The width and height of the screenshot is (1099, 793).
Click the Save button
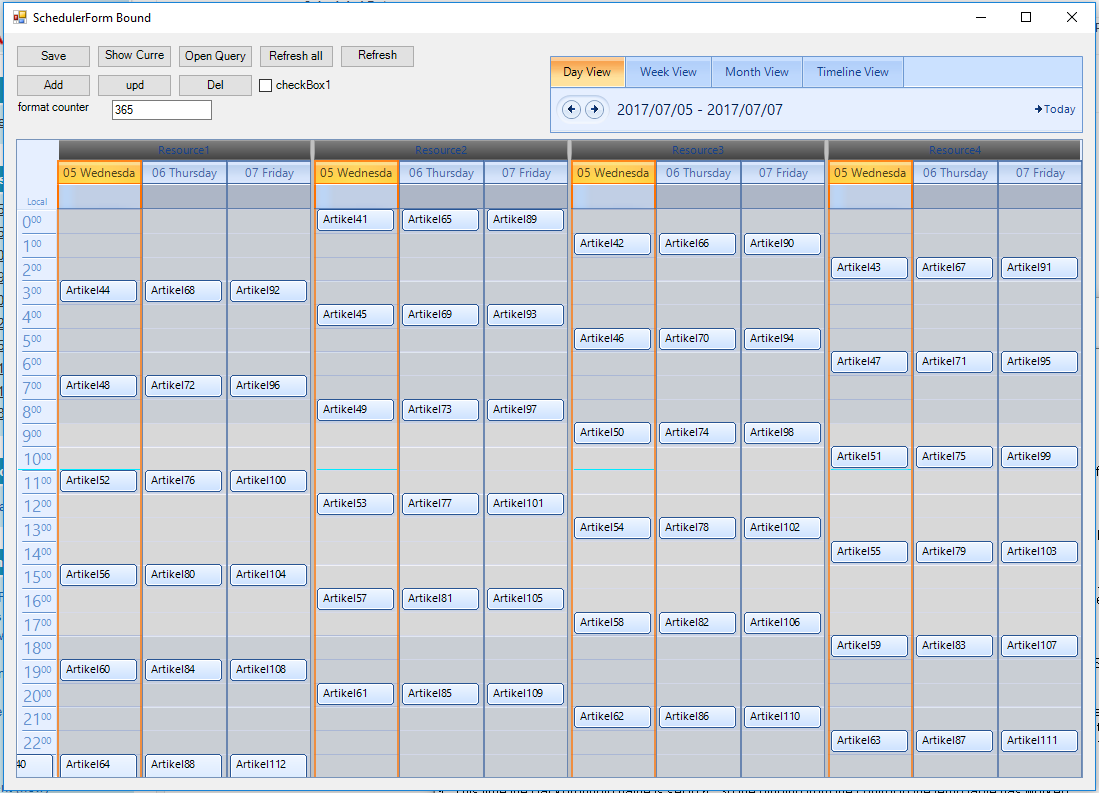(53, 56)
